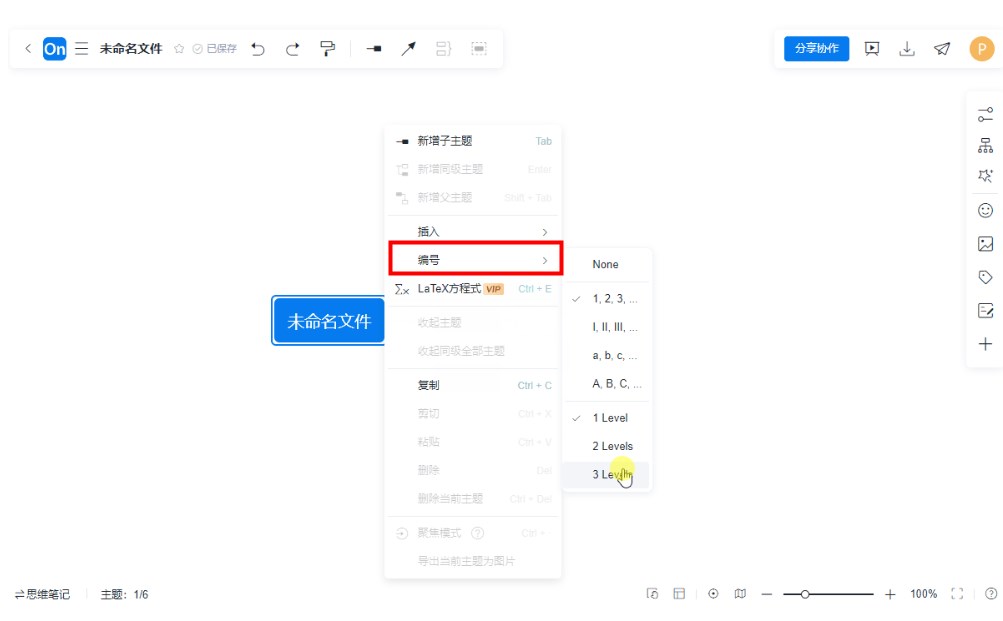Open the tag label panel icon
The width and height of the screenshot is (1003, 621).
pyautogui.click(x=985, y=277)
